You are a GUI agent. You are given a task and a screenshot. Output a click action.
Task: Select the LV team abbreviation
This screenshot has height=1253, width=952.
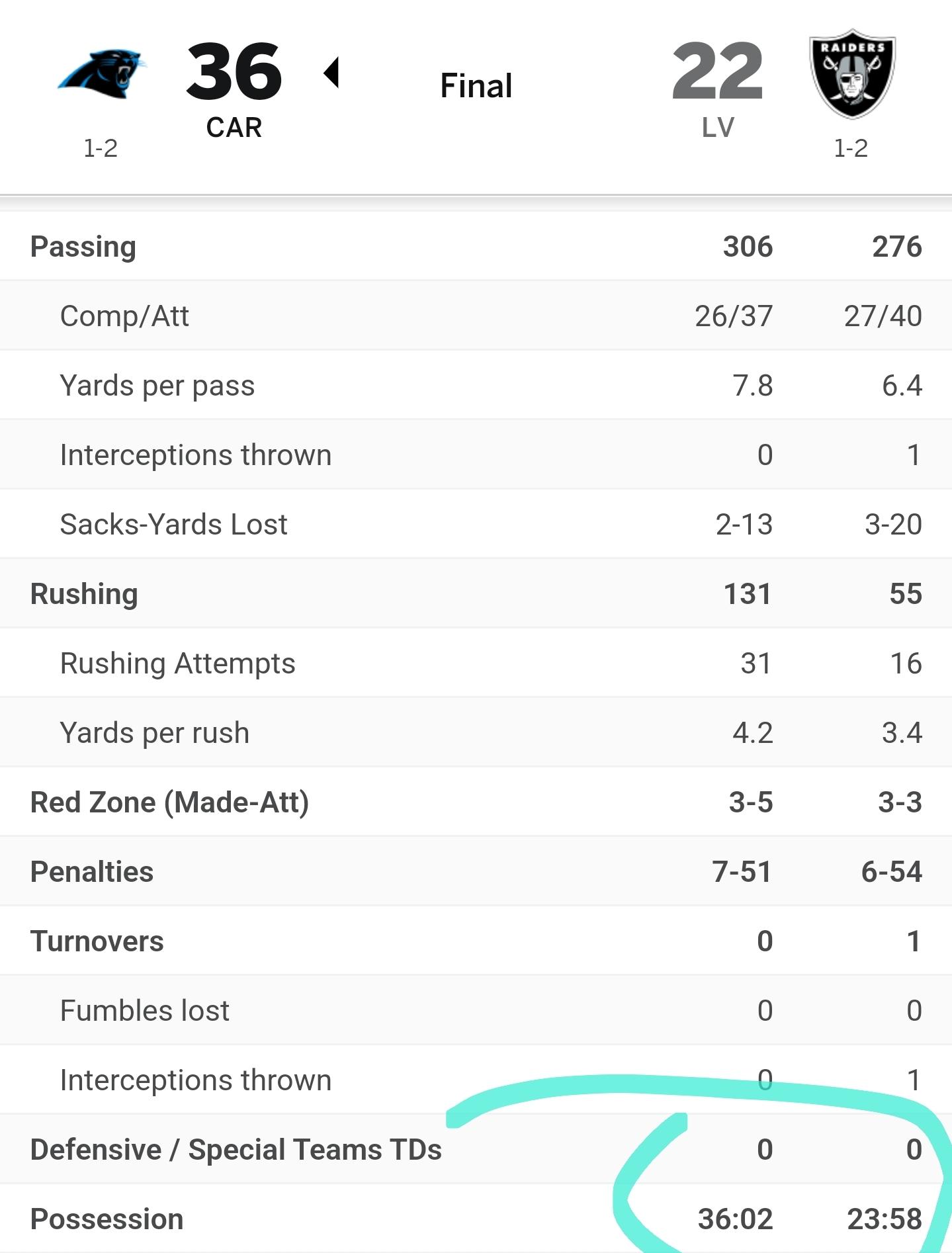pyautogui.click(x=718, y=127)
